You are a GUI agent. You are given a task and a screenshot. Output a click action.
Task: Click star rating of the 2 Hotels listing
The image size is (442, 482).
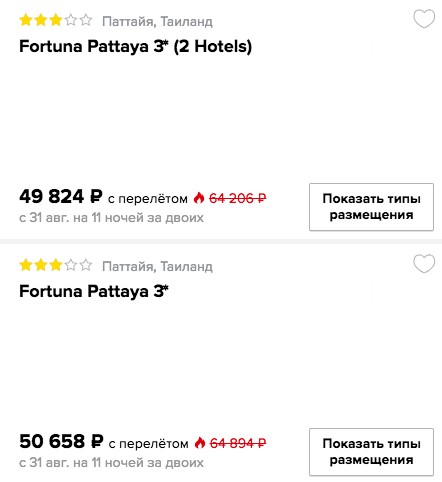(56, 20)
